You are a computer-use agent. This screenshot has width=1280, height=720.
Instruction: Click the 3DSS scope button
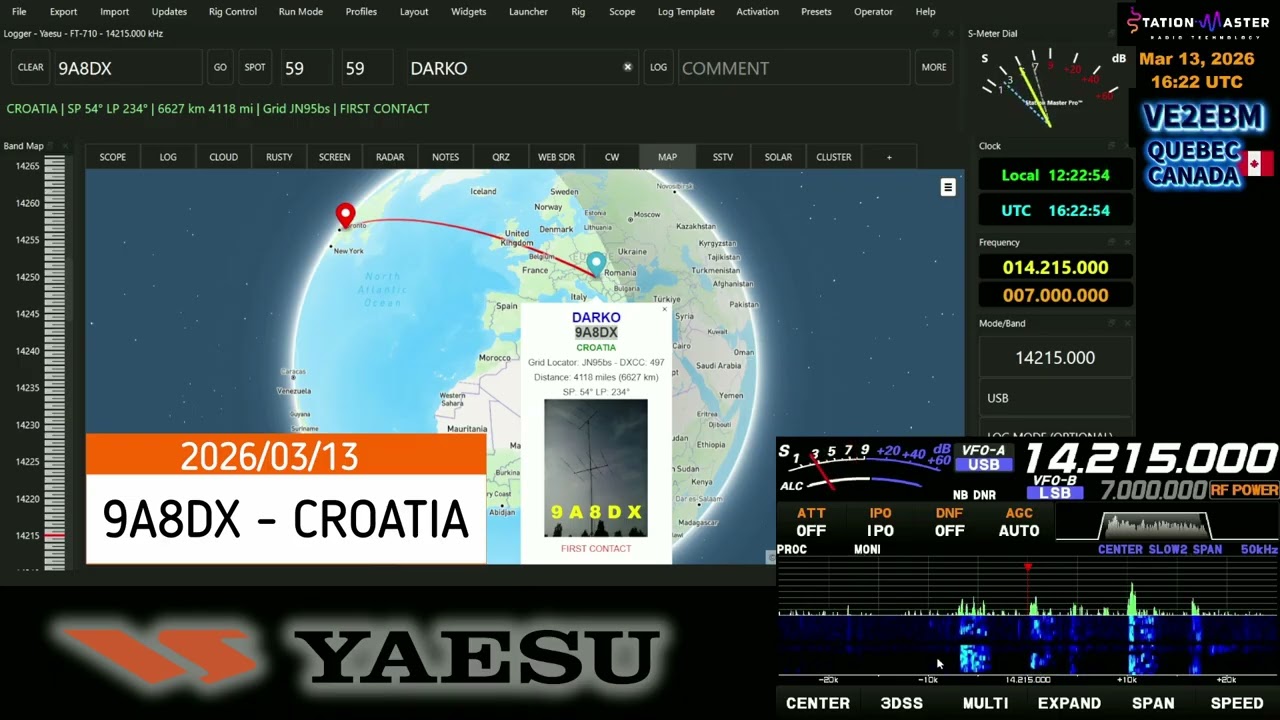pyautogui.click(x=902, y=703)
